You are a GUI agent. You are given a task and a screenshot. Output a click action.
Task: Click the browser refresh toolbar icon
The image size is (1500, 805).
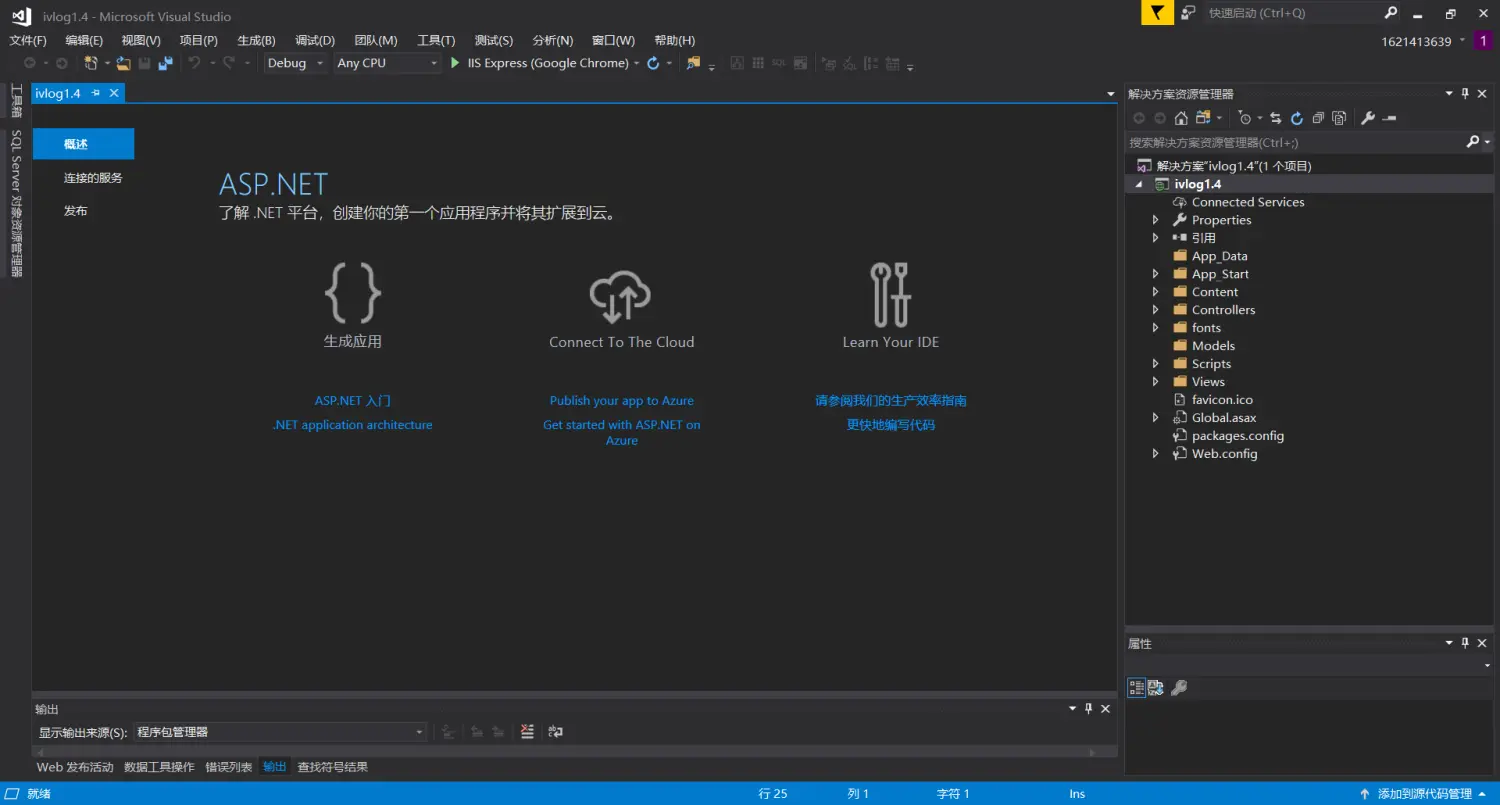click(653, 63)
